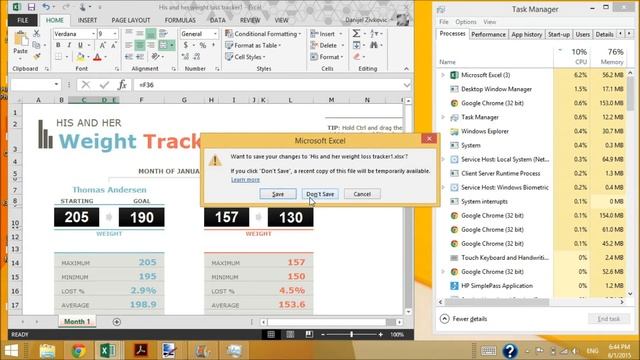
Task: Apply the red Font Color A
Action: pyautogui.click(x=97, y=57)
